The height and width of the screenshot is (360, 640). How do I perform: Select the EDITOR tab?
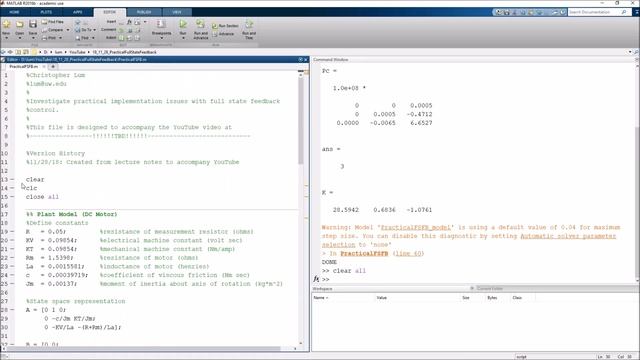109,12
